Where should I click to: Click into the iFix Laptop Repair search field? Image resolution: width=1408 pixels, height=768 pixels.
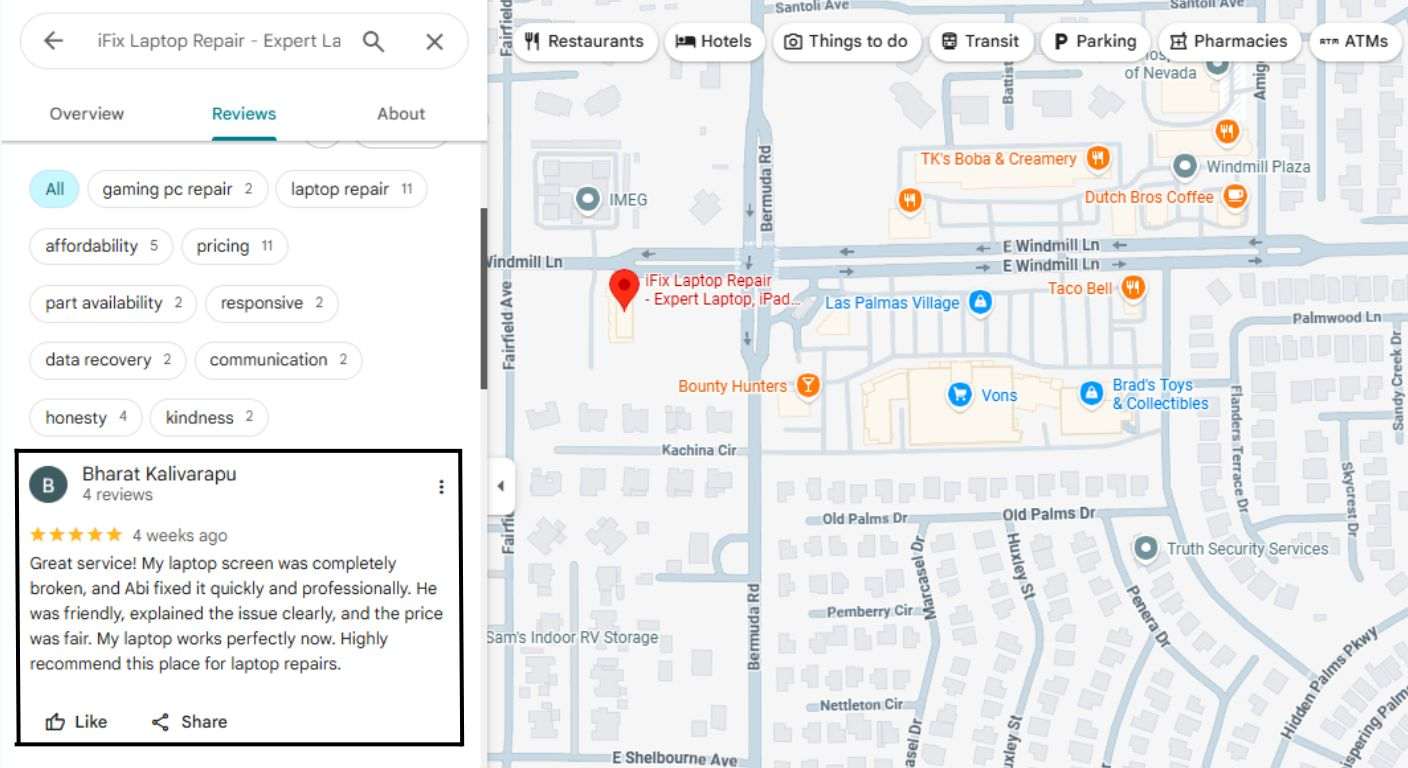[x=218, y=41]
